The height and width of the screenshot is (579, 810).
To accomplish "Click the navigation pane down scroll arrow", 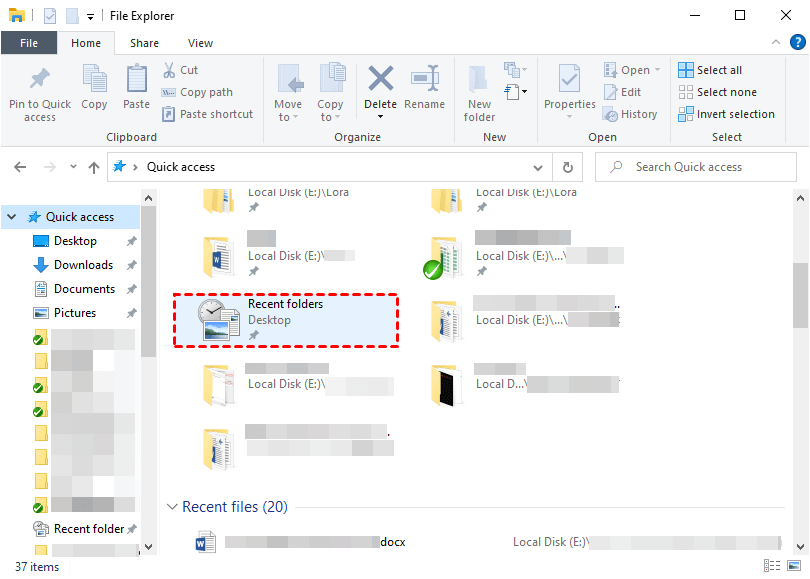I will click(148, 546).
